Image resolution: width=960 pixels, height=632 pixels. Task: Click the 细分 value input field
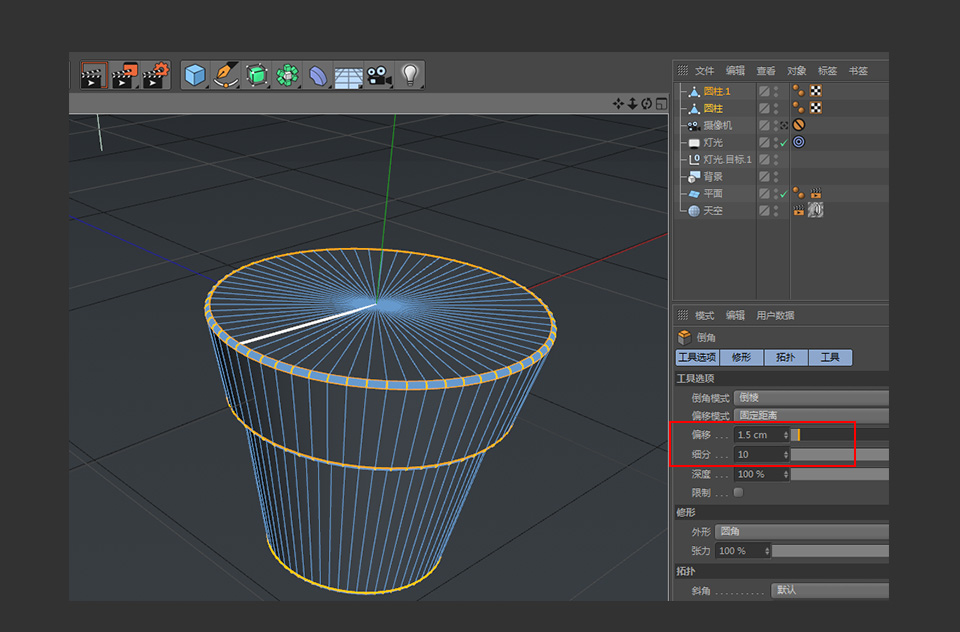point(760,454)
